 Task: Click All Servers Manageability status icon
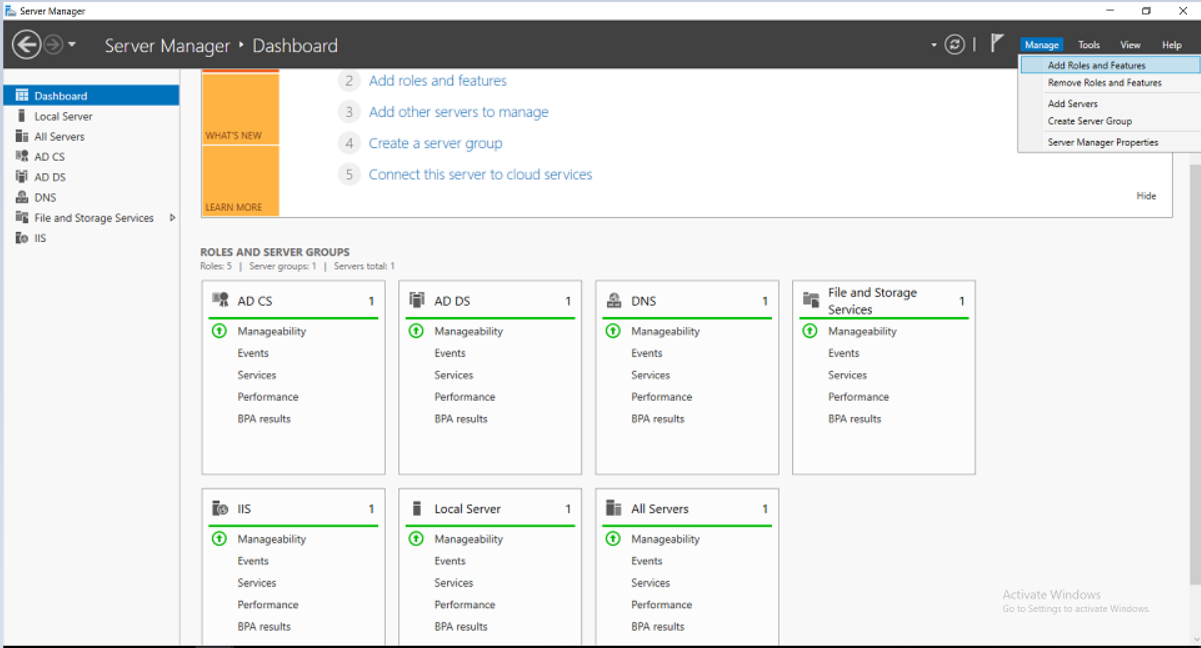613,539
